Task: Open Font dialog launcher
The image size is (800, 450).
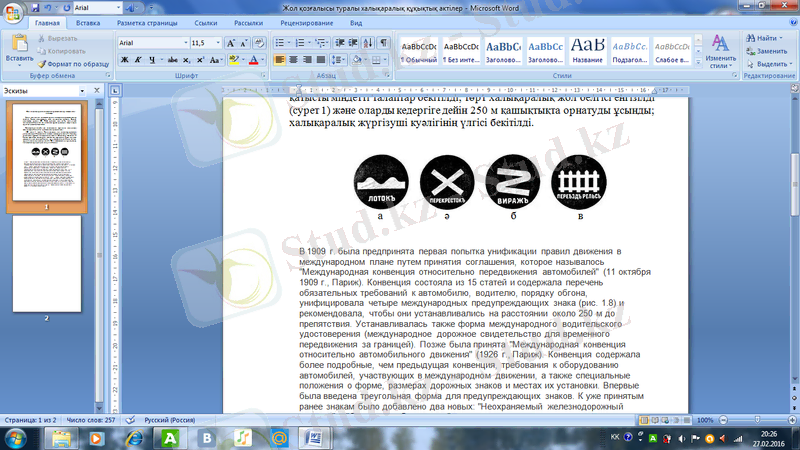Action: click(x=263, y=76)
